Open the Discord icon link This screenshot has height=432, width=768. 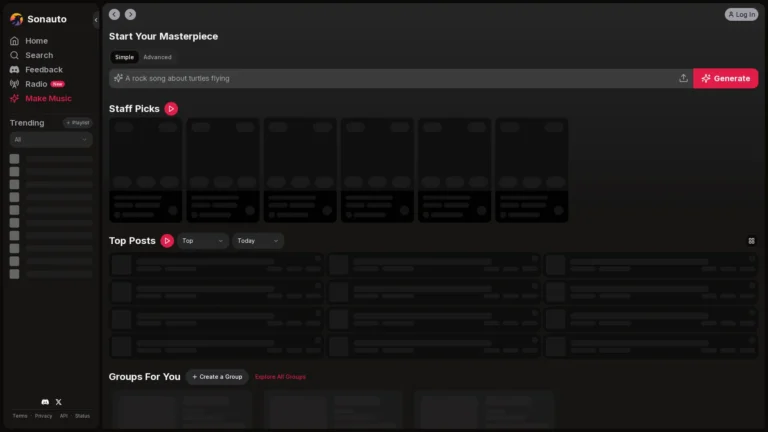[44, 401]
